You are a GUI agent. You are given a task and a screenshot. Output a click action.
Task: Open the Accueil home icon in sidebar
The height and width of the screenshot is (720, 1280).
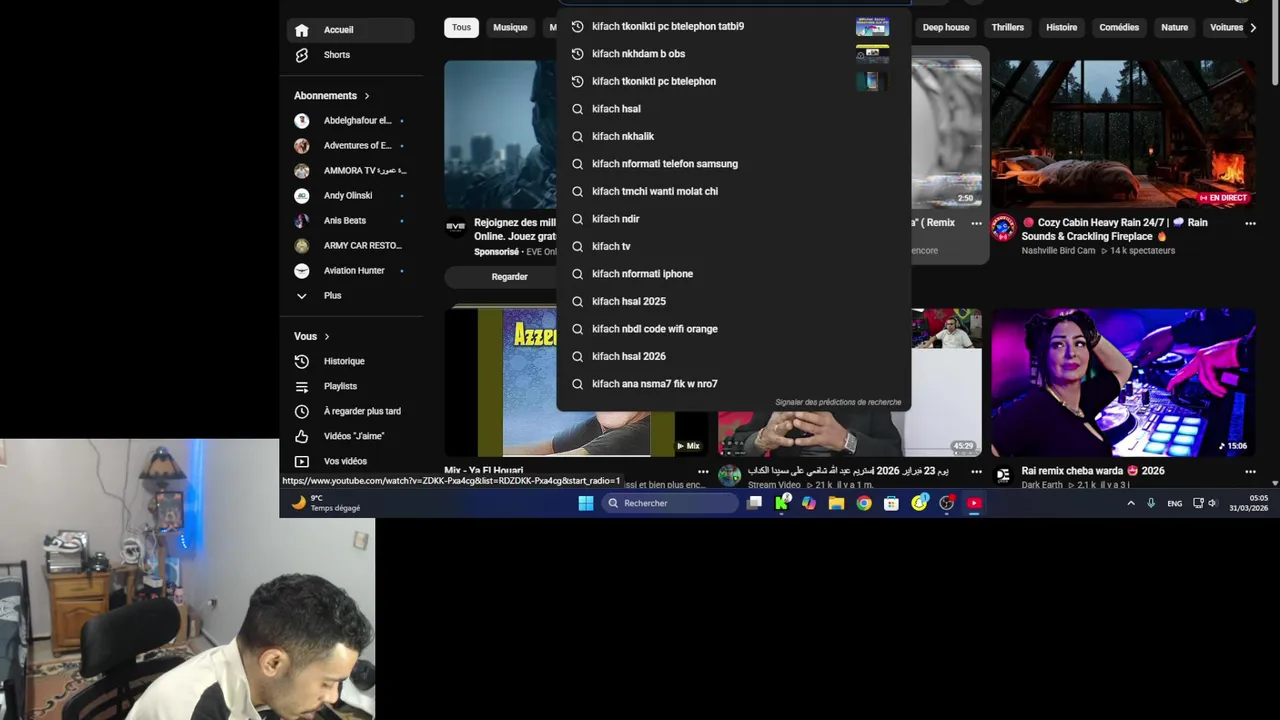(x=302, y=30)
